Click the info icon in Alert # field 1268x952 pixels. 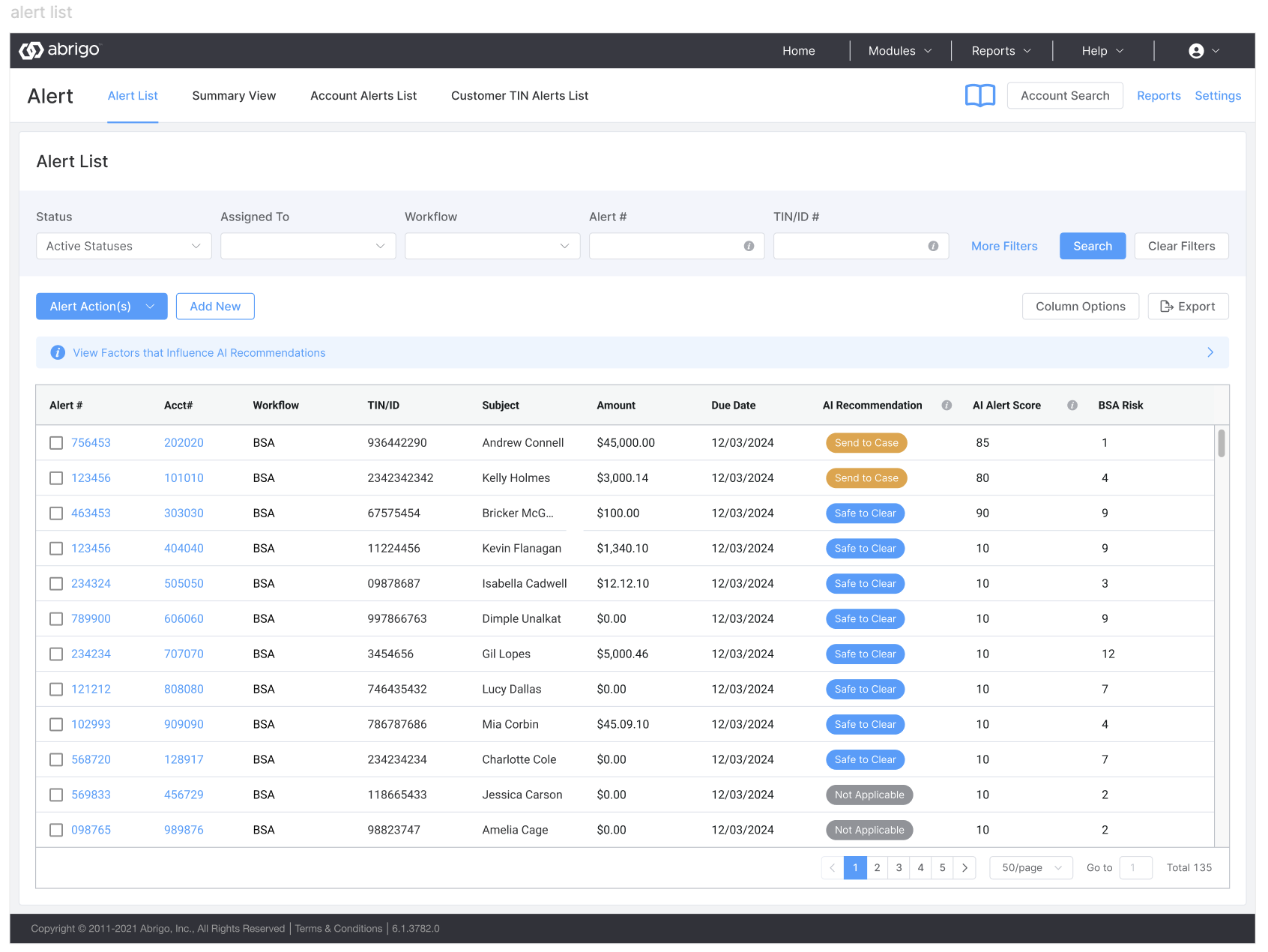click(x=749, y=247)
